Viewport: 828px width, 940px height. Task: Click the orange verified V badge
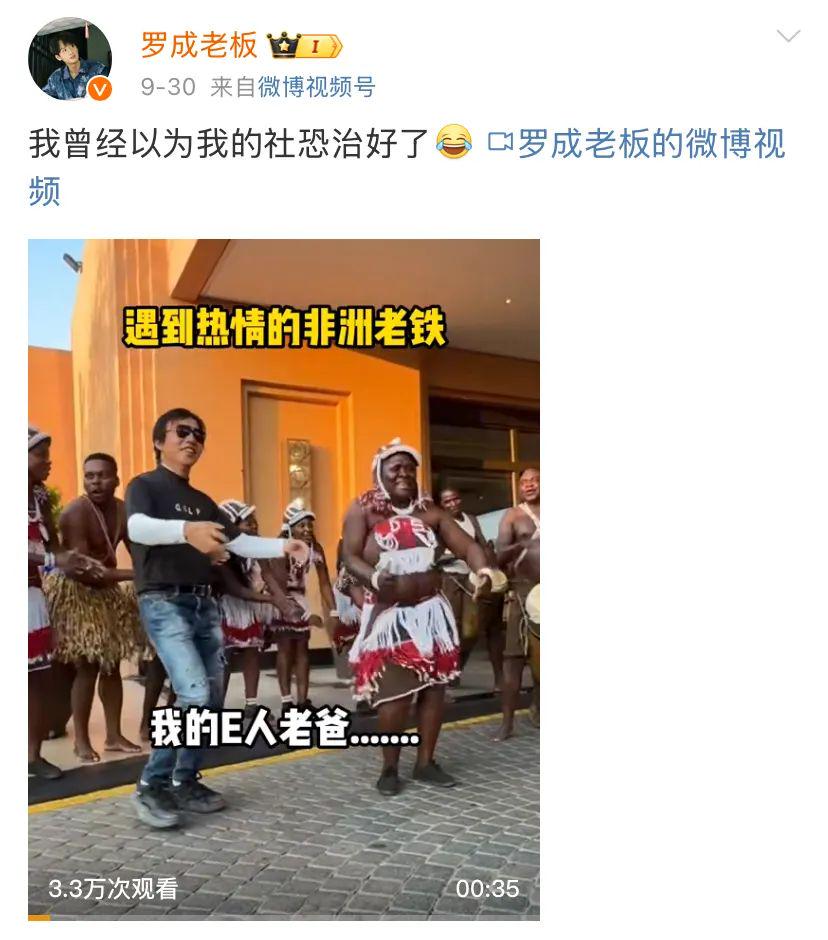100,89
